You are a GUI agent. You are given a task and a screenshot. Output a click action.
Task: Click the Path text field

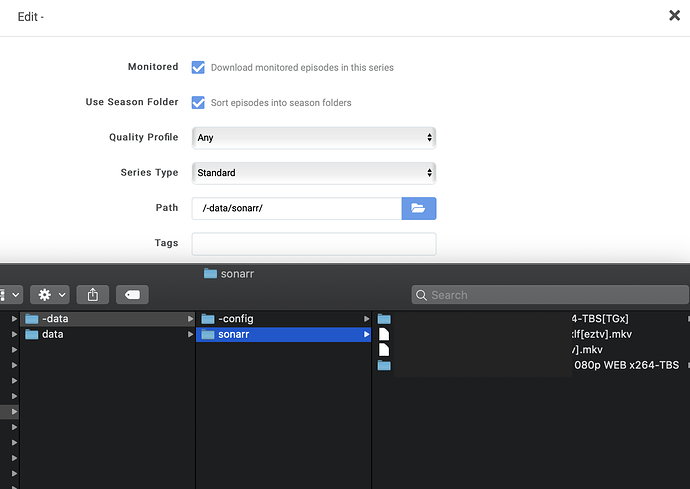coord(296,208)
